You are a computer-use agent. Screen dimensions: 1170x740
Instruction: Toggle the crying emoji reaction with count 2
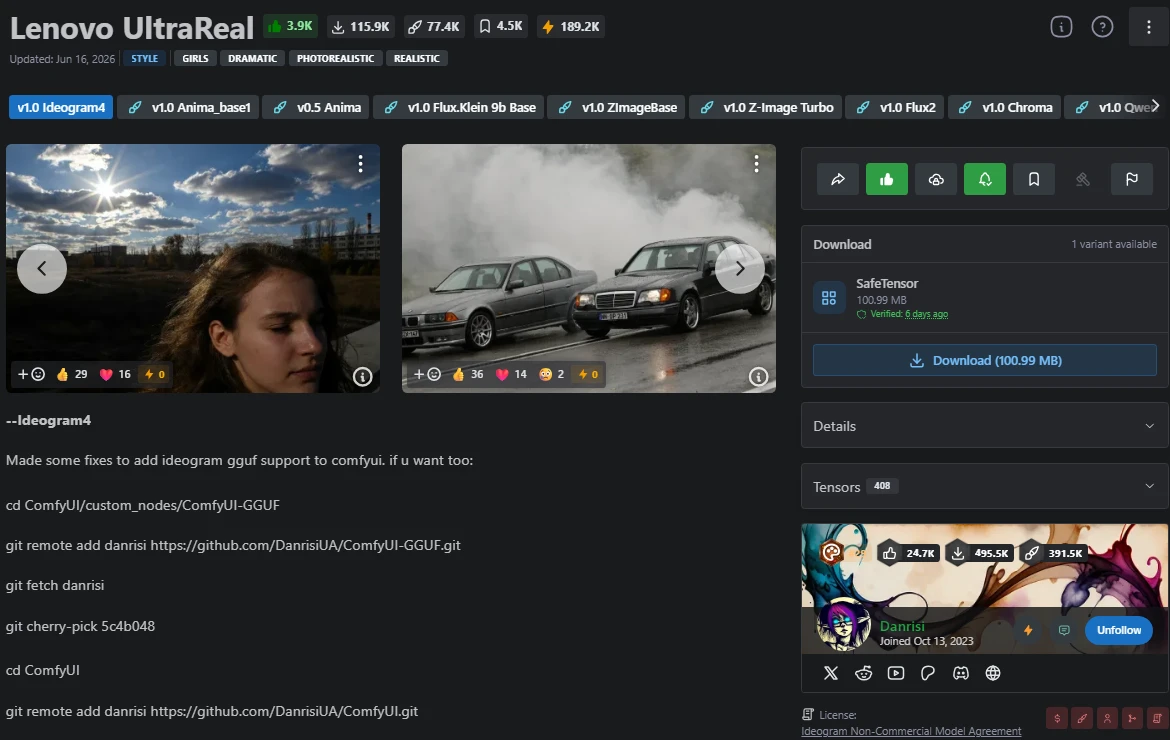coord(552,374)
